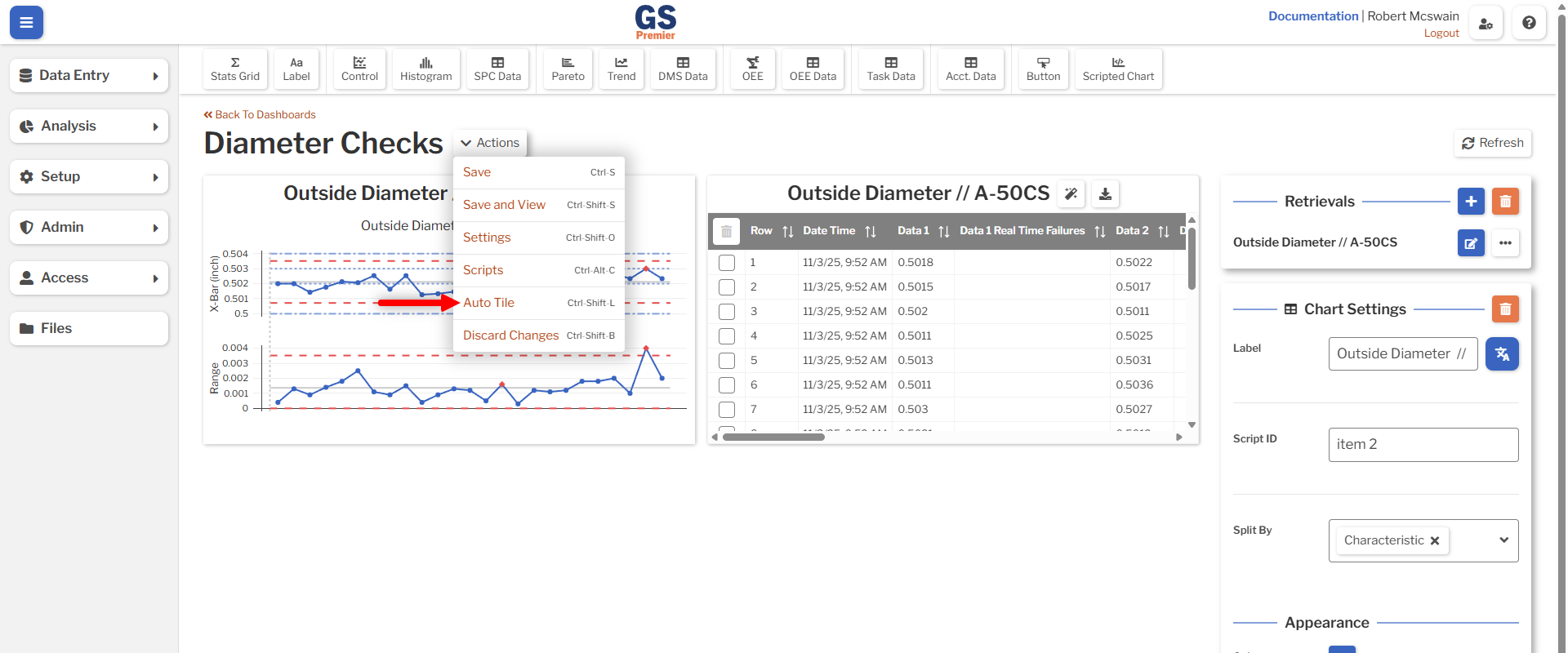This screenshot has height=653, width=1568.
Task: Open the help question mark icon
Action: tap(1529, 23)
